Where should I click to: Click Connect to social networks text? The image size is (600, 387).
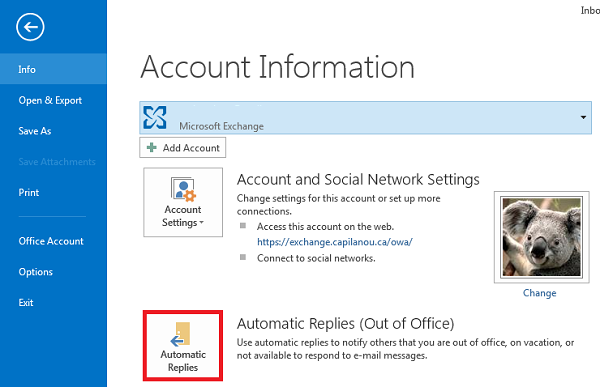pos(316,258)
